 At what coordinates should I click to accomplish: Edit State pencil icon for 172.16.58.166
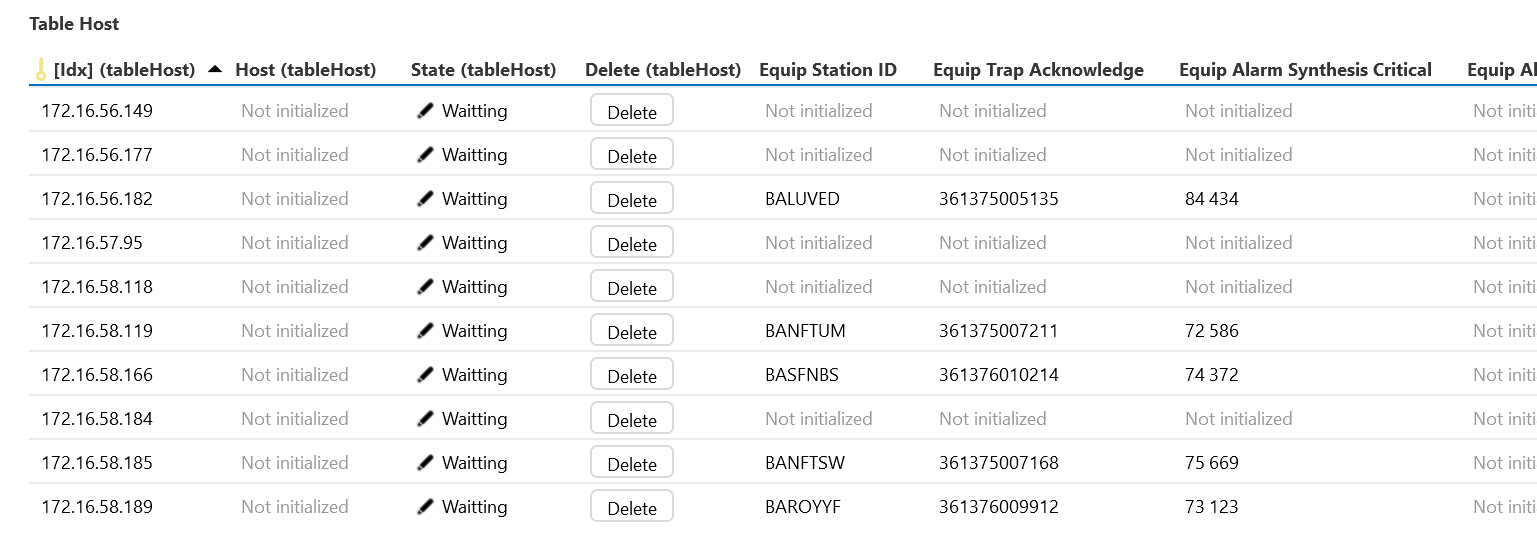(x=426, y=375)
